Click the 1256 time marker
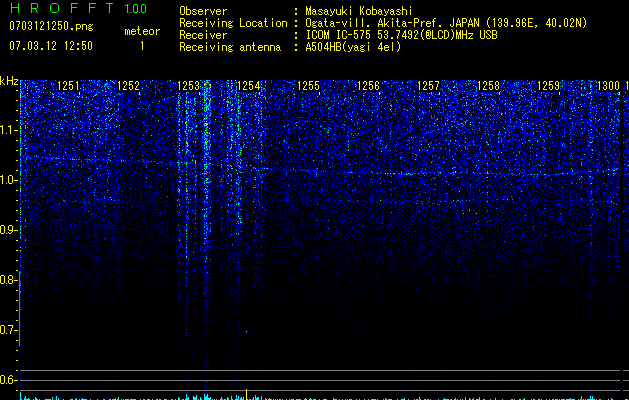The image size is (629, 400). [x=368, y=86]
